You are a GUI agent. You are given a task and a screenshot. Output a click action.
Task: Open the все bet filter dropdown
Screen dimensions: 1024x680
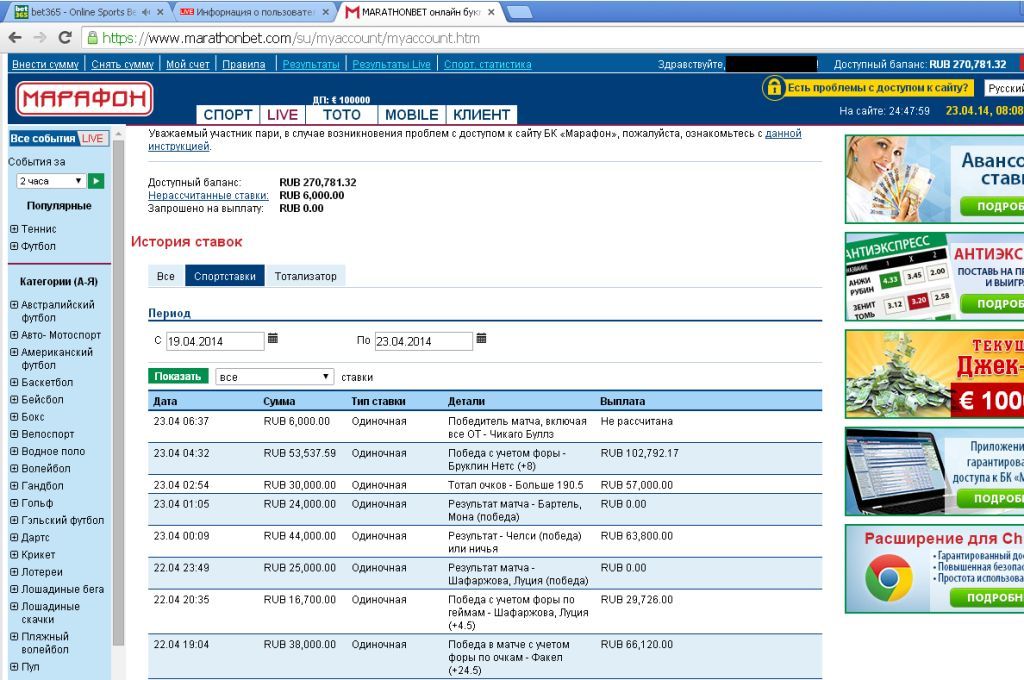275,377
